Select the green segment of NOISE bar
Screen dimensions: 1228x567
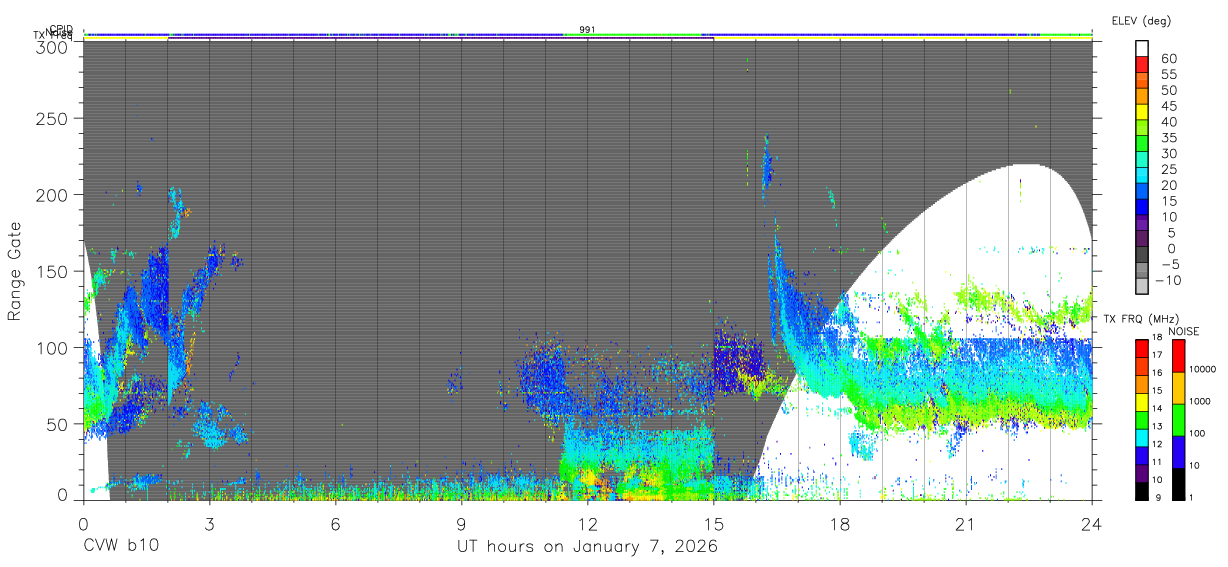click(x=1179, y=420)
